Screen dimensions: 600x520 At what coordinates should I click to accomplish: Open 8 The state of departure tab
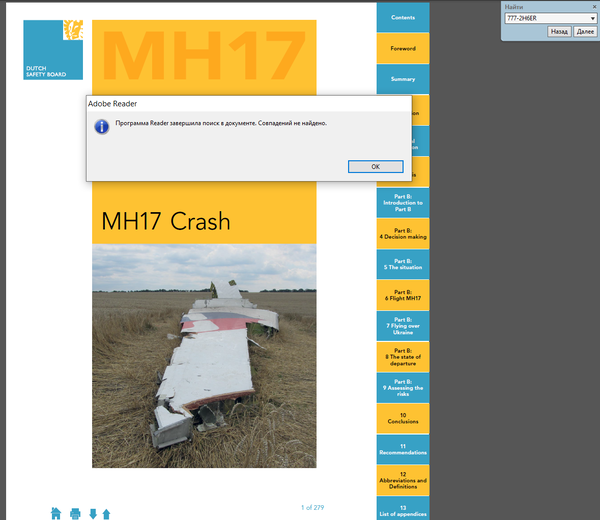click(403, 357)
